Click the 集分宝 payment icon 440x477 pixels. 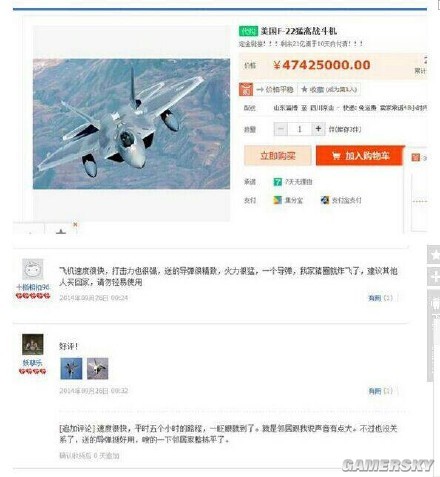click(278, 200)
